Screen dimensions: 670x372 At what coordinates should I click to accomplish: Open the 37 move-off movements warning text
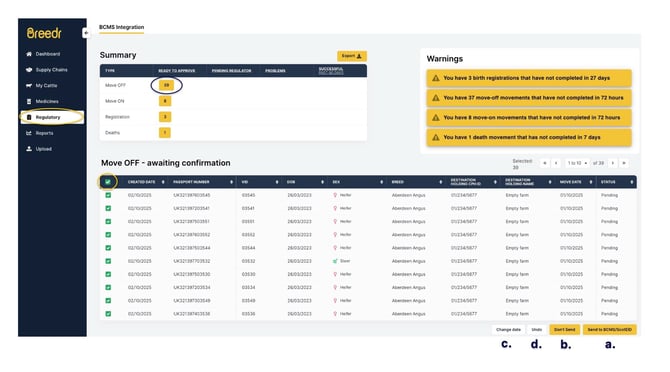[x=533, y=98]
